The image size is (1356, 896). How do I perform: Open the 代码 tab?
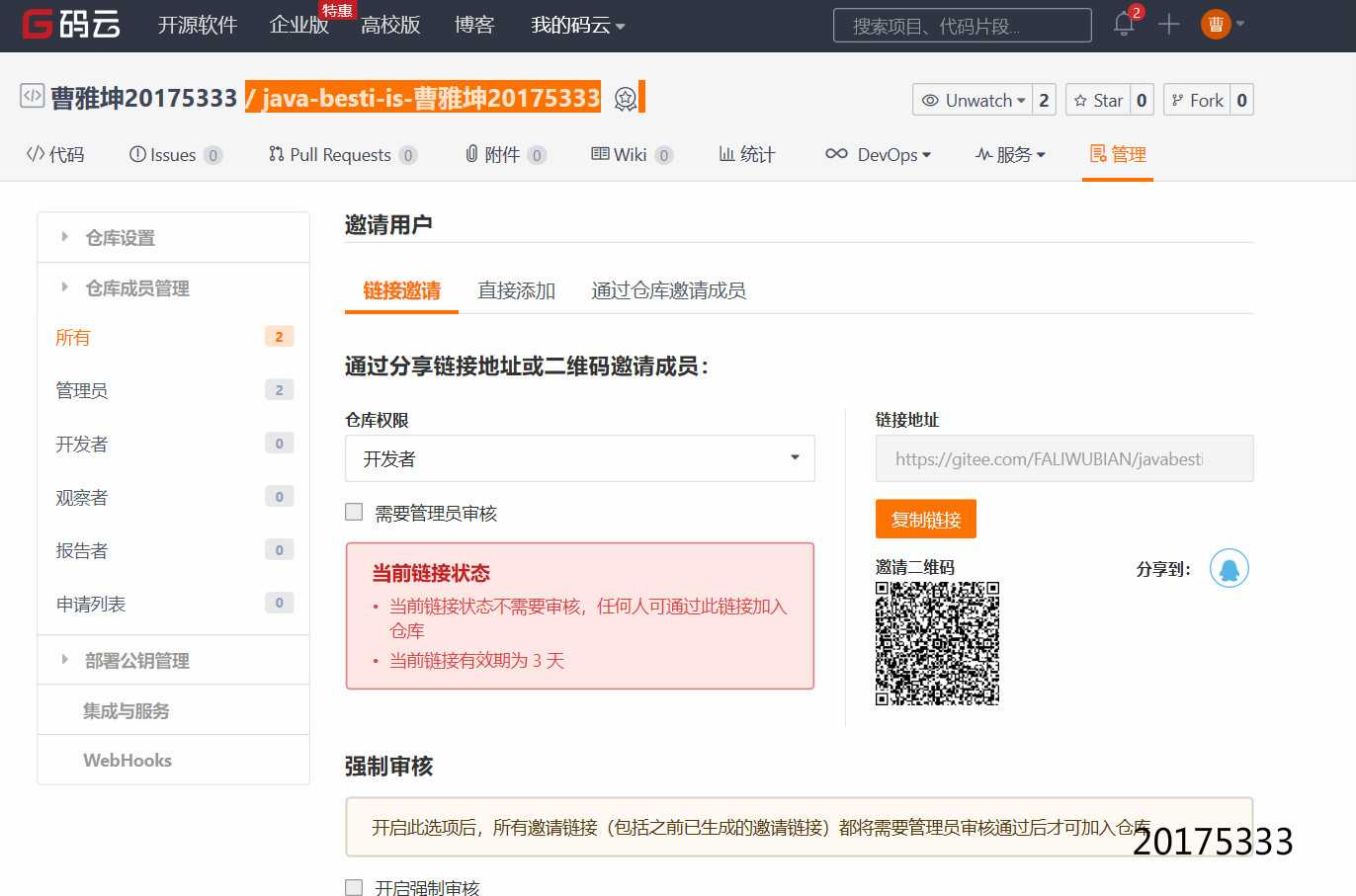click(55, 154)
